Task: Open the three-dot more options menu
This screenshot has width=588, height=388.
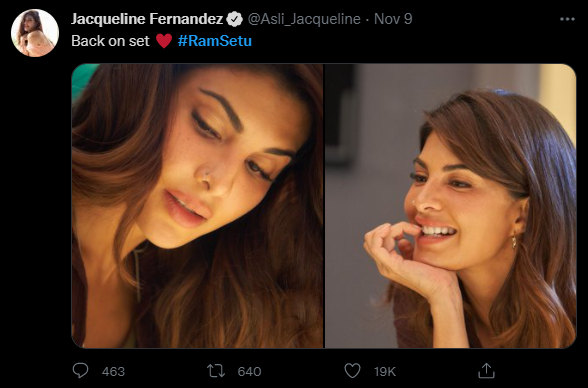Action: [x=567, y=19]
